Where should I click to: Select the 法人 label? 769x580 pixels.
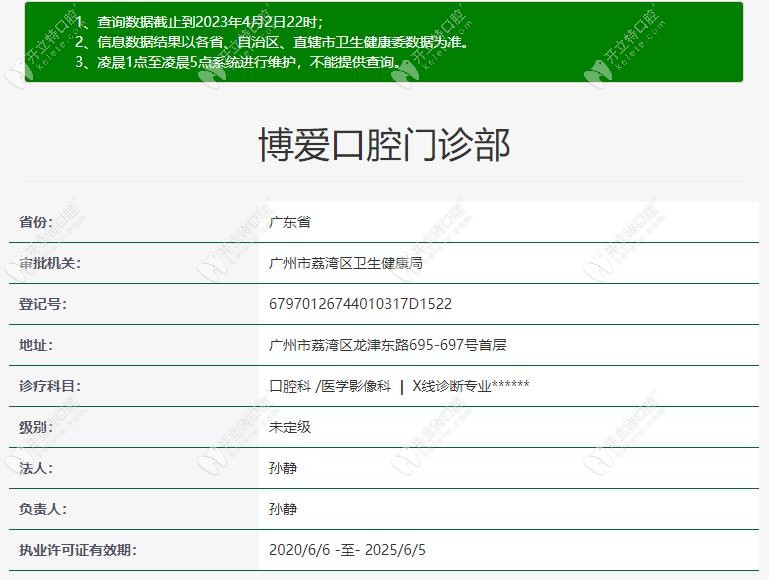coord(36,468)
